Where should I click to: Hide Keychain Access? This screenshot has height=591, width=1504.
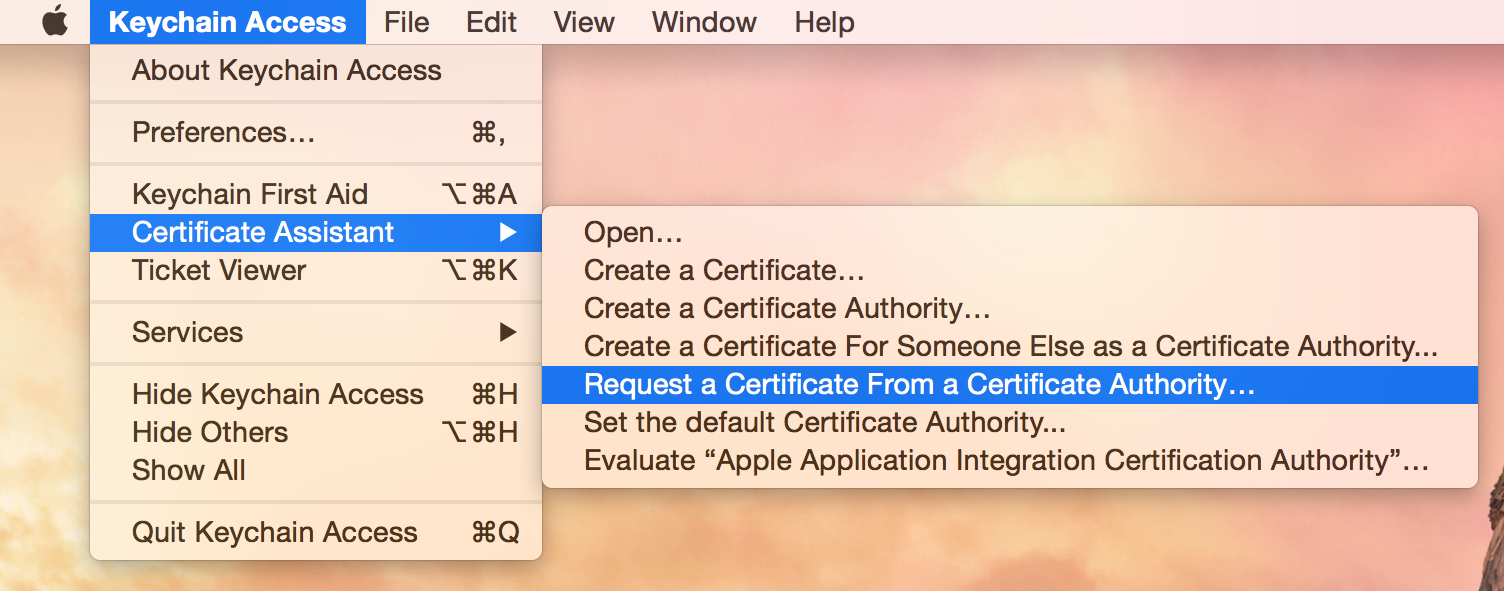[x=278, y=394]
